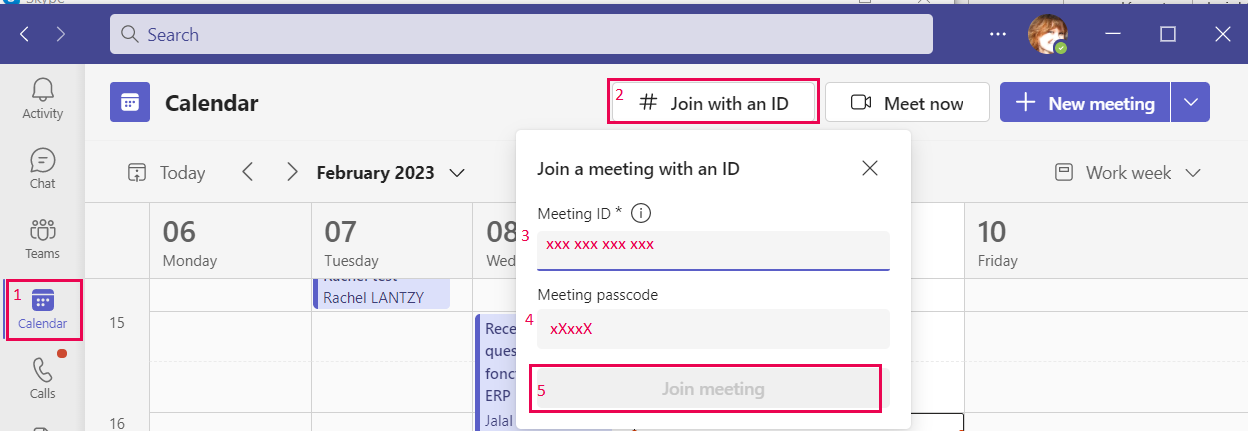Image resolution: width=1248 pixels, height=432 pixels.
Task: Focus the Meeting passcode field
Action: click(x=713, y=328)
